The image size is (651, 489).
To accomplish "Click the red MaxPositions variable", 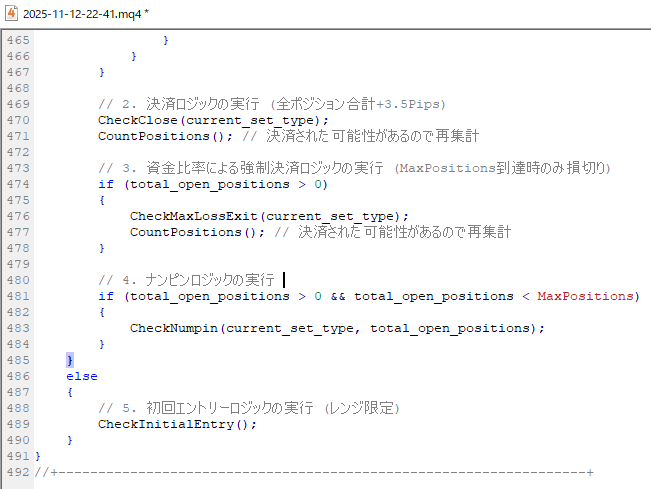I will pyautogui.click(x=586, y=296).
